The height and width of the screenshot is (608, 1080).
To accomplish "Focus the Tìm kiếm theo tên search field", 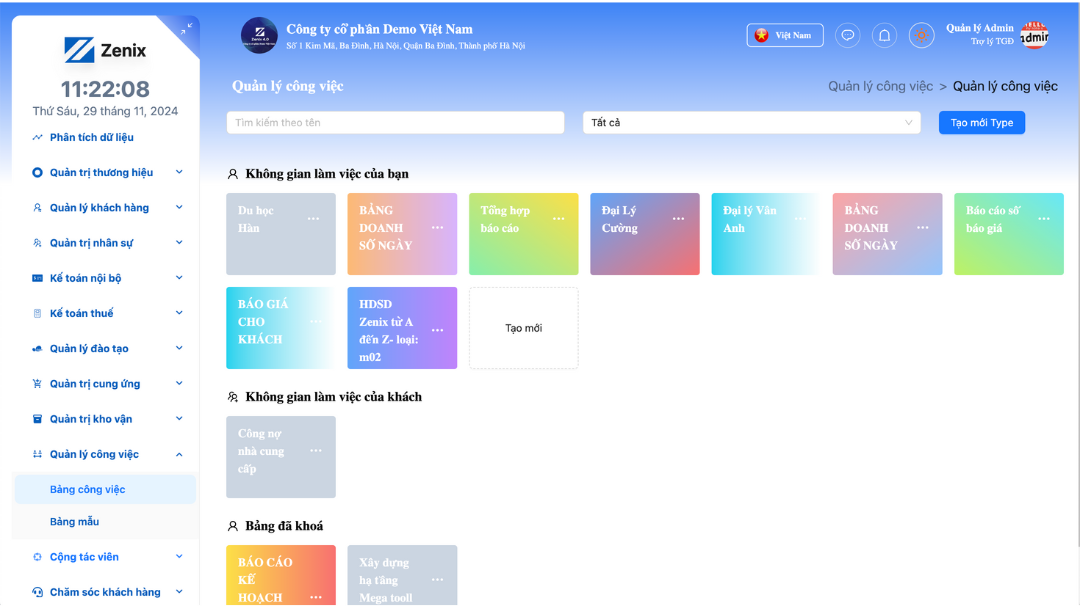I will [x=395, y=122].
